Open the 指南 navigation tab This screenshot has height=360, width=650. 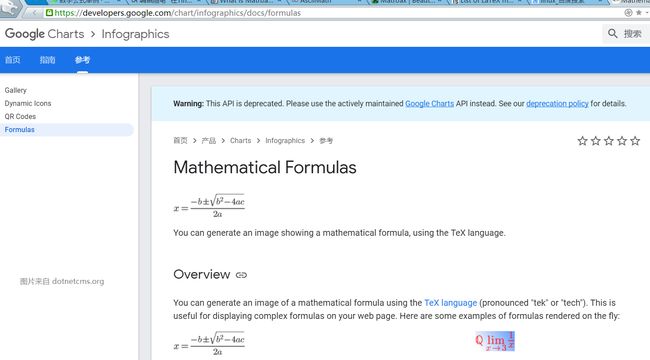pyautogui.click(x=47, y=60)
